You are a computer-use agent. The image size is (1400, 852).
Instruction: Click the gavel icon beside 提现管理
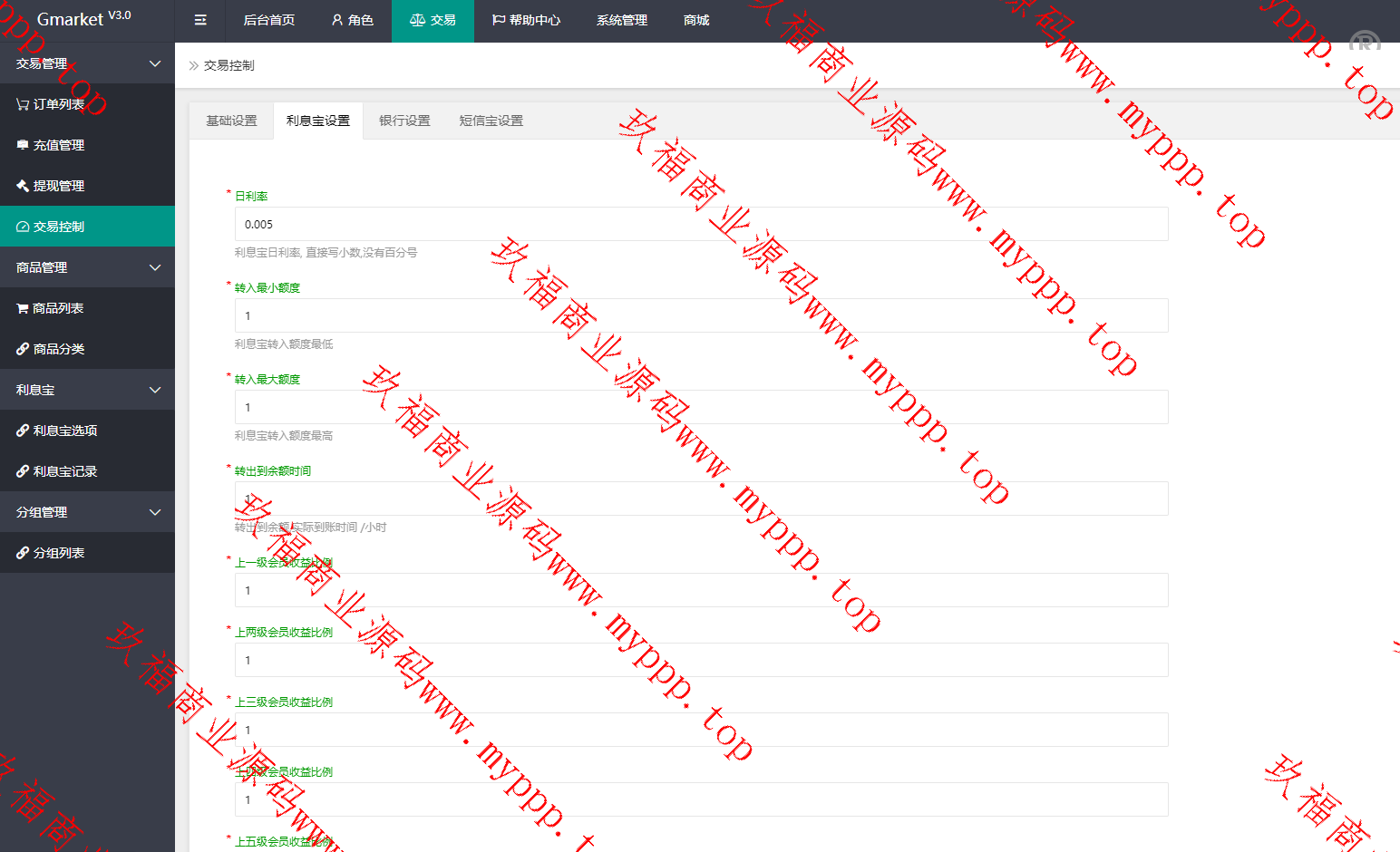[x=23, y=186]
